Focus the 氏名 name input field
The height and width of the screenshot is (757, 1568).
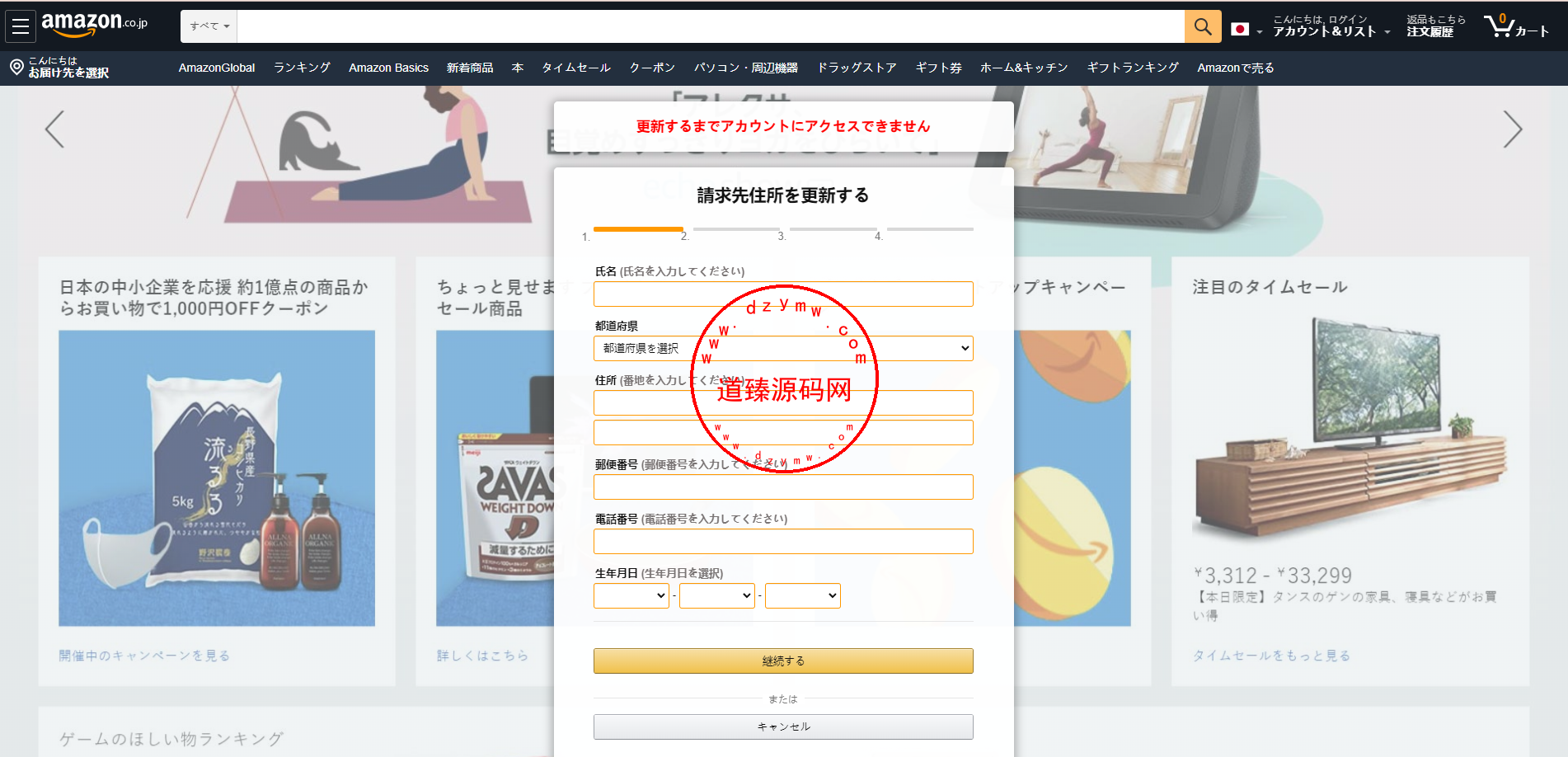point(783,294)
